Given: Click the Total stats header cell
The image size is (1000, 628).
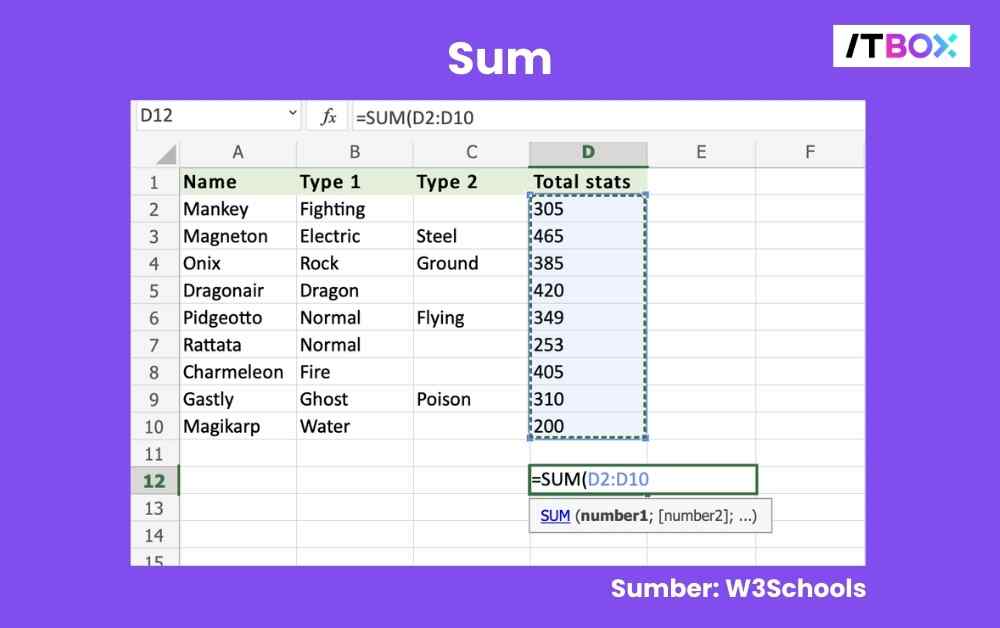Looking at the screenshot, I should (x=588, y=182).
